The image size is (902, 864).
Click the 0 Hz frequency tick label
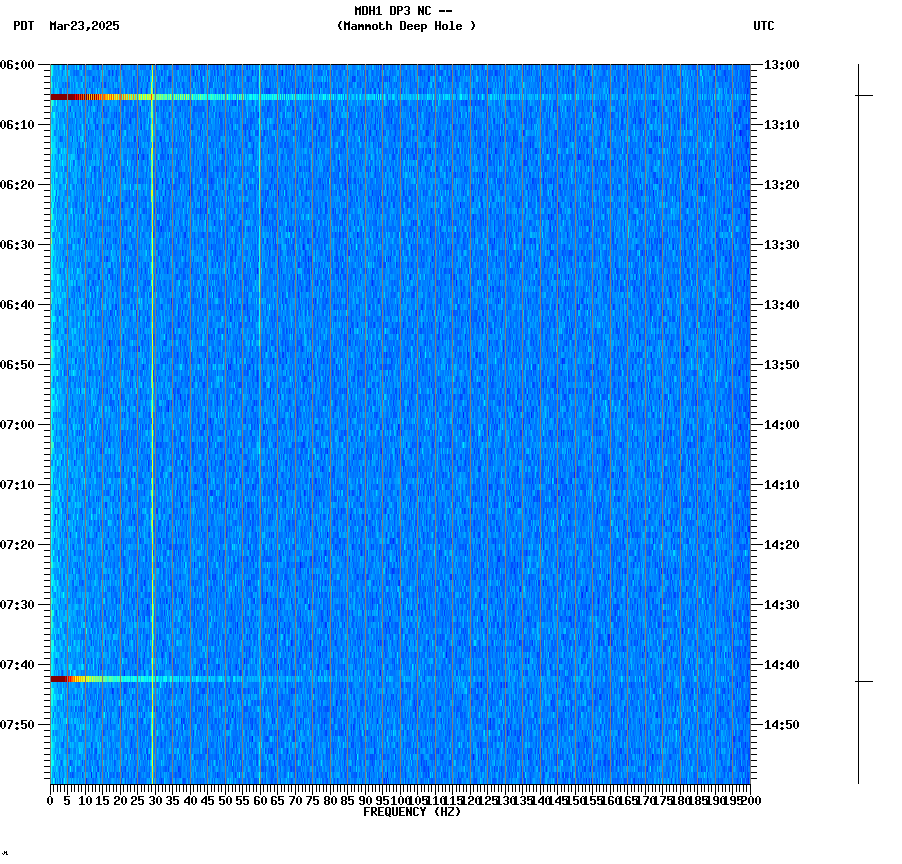[x=49, y=800]
